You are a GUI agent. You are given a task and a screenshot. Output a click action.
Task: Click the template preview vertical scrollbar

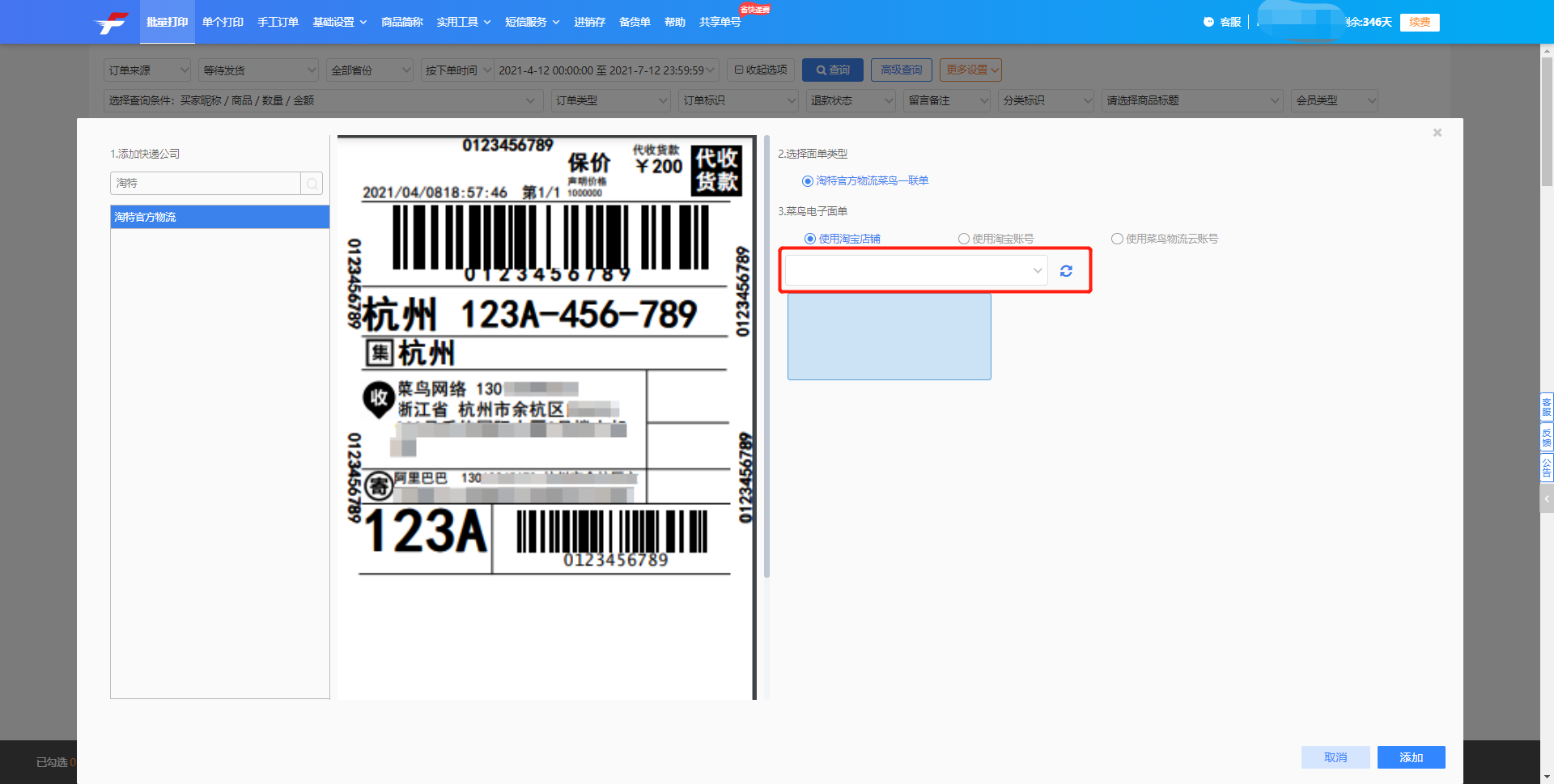(x=766, y=356)
